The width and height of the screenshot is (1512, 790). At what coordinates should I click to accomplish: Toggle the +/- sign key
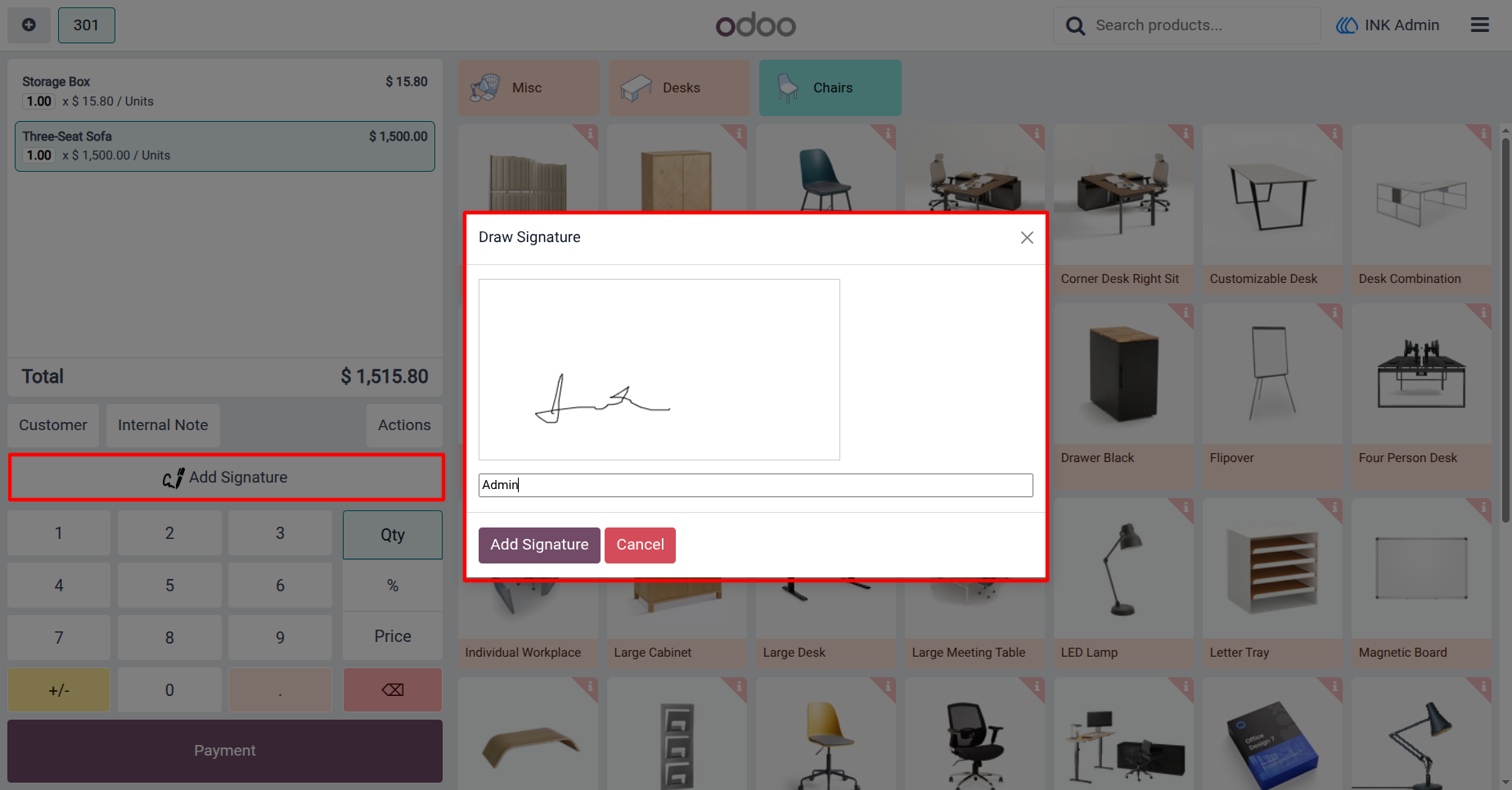[59, 689]
